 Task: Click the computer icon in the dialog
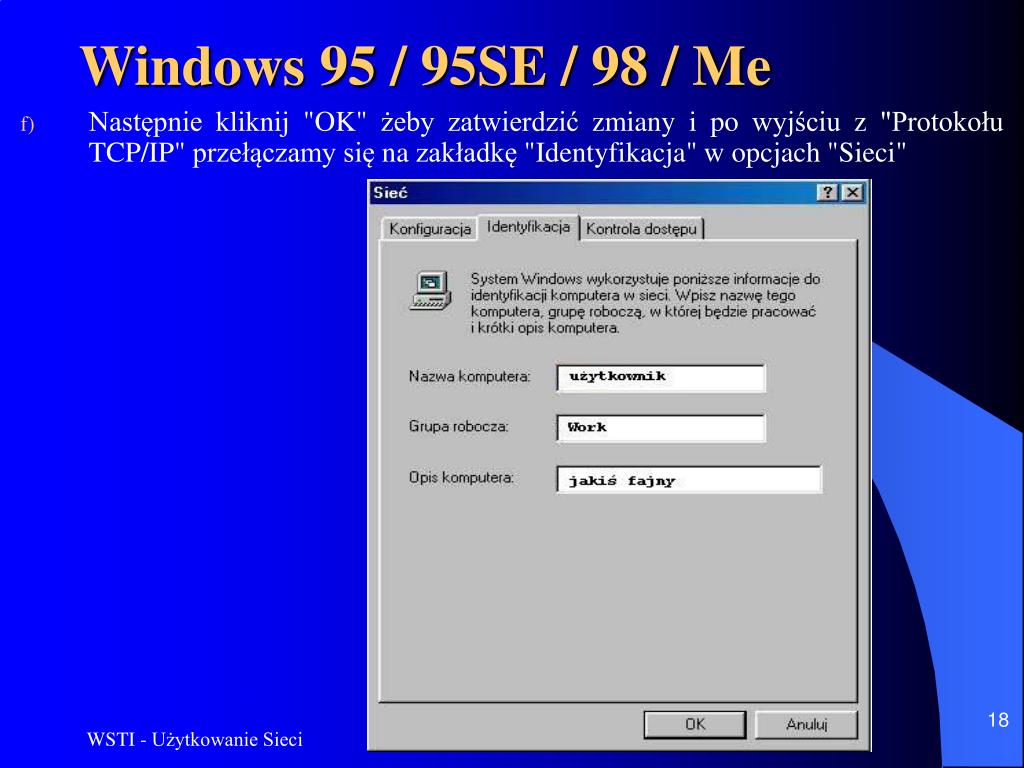point(431,291)
